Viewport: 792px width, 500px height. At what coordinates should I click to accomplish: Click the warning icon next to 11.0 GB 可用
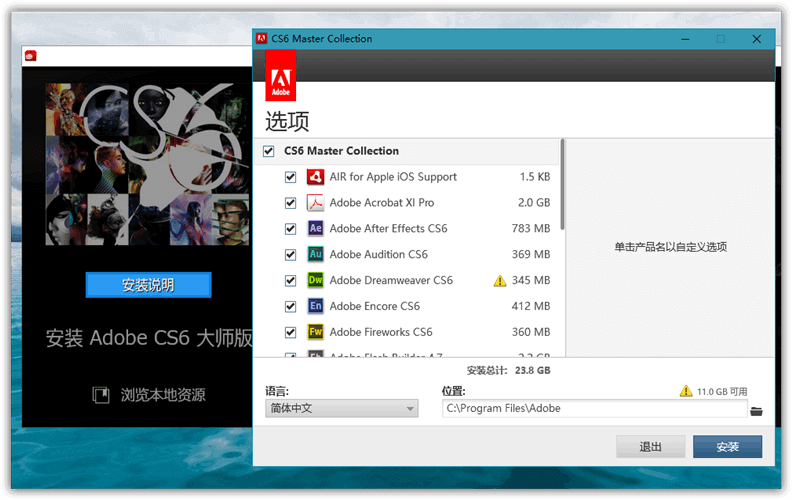pos(686,391)
